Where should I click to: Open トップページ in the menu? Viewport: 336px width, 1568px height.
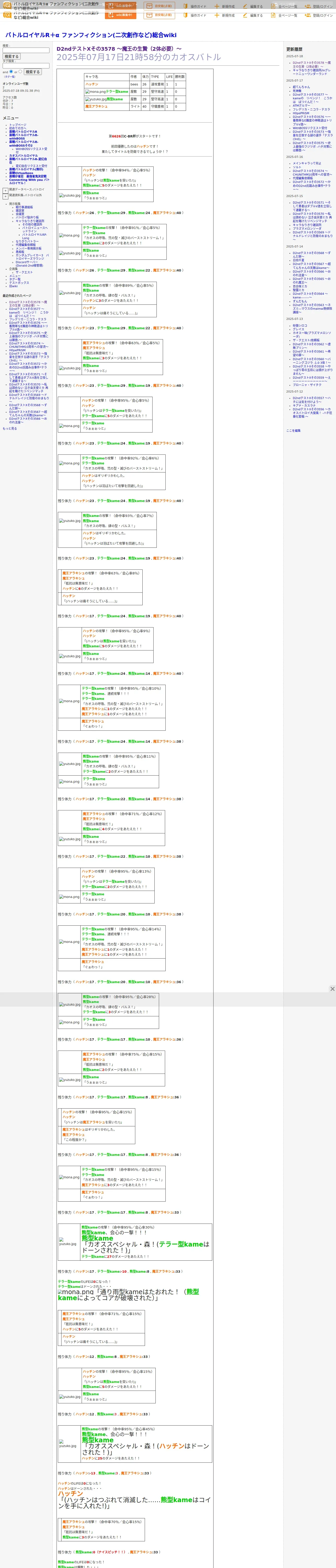(x=18, y=125)
